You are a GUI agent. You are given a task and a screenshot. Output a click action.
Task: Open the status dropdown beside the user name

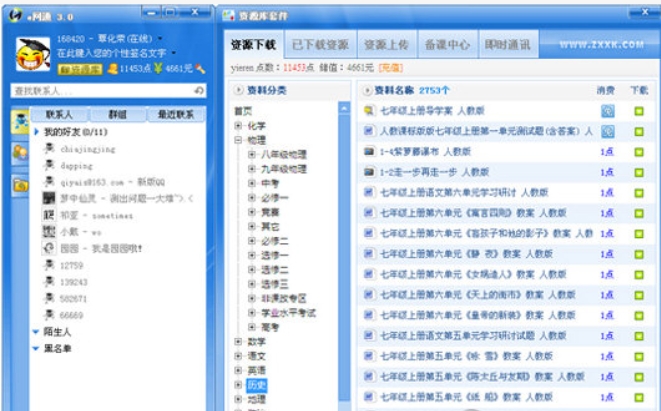pos(160,39)
